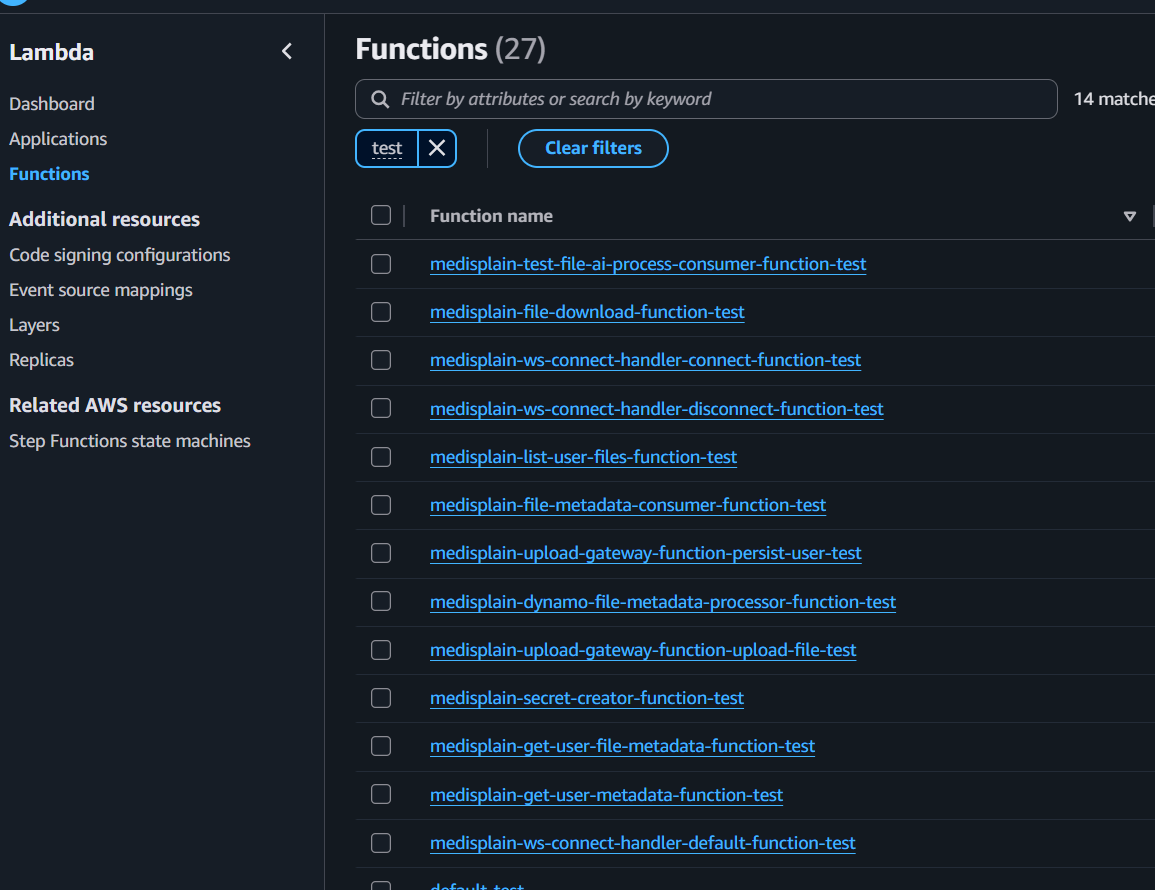1155x890 pixels.
Task: Click the Clear filters button
Action: (593, 148)
